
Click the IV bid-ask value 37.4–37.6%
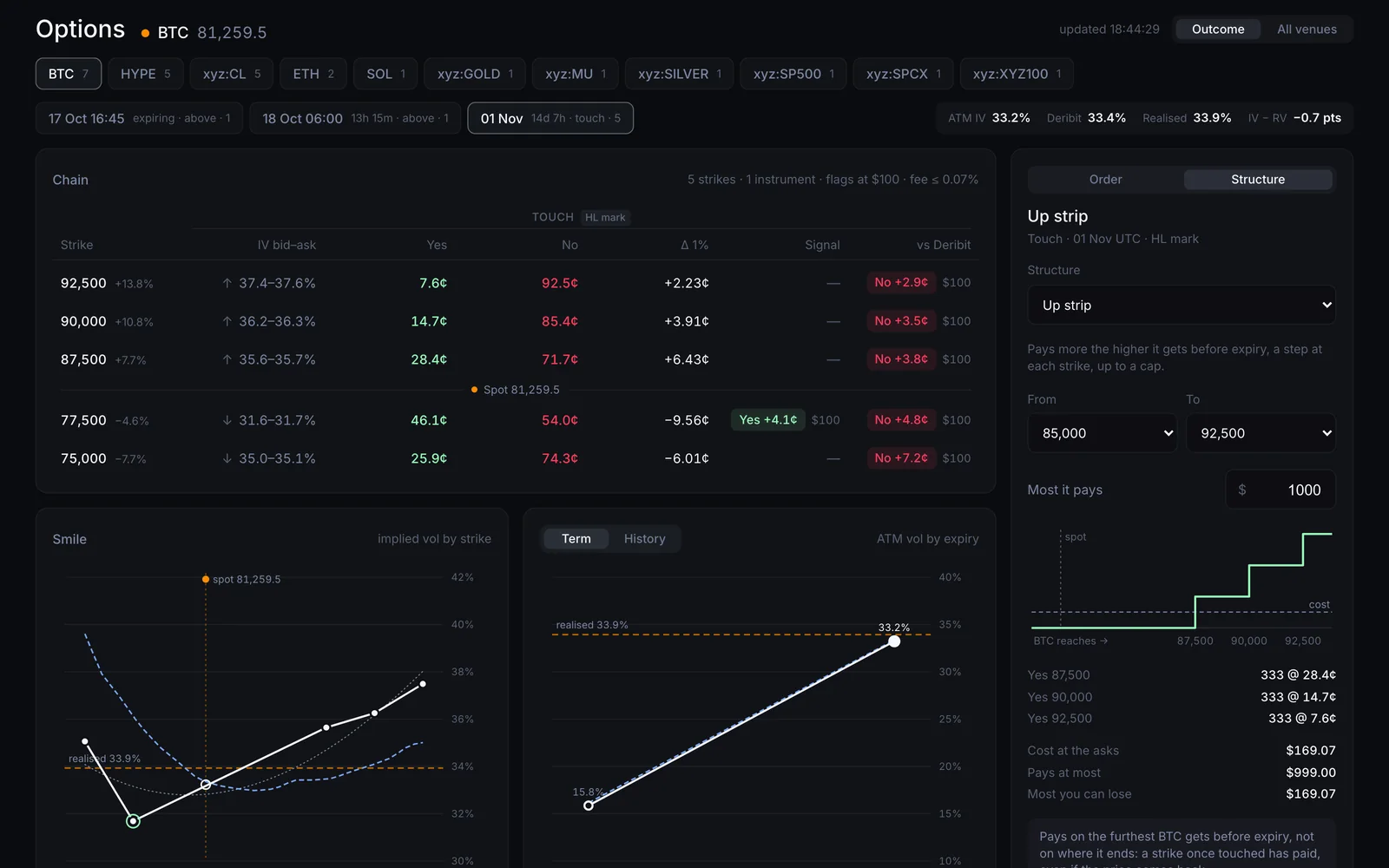[277, 283]
